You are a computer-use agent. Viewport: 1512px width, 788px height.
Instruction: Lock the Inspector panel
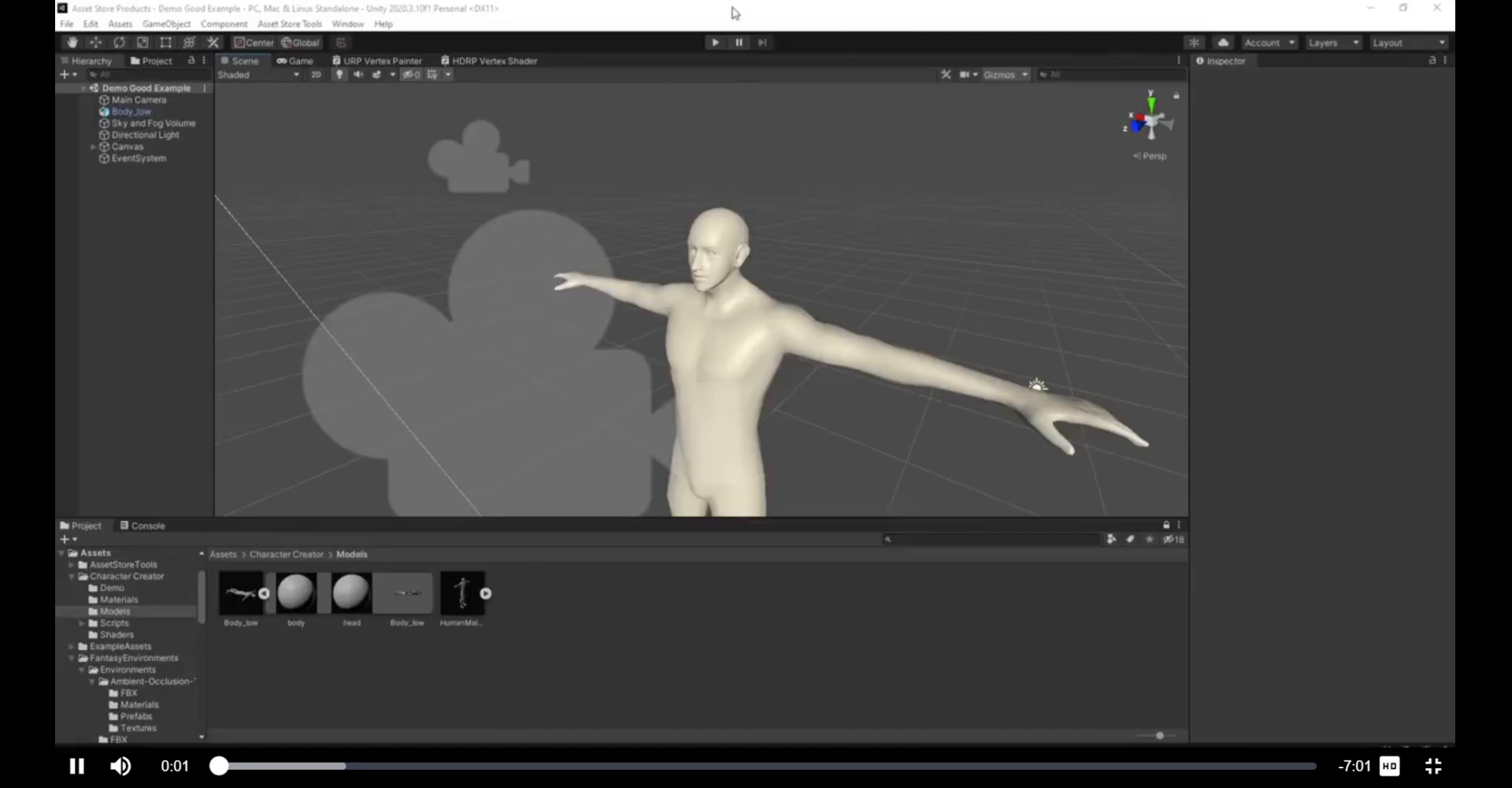(1432, 61)
